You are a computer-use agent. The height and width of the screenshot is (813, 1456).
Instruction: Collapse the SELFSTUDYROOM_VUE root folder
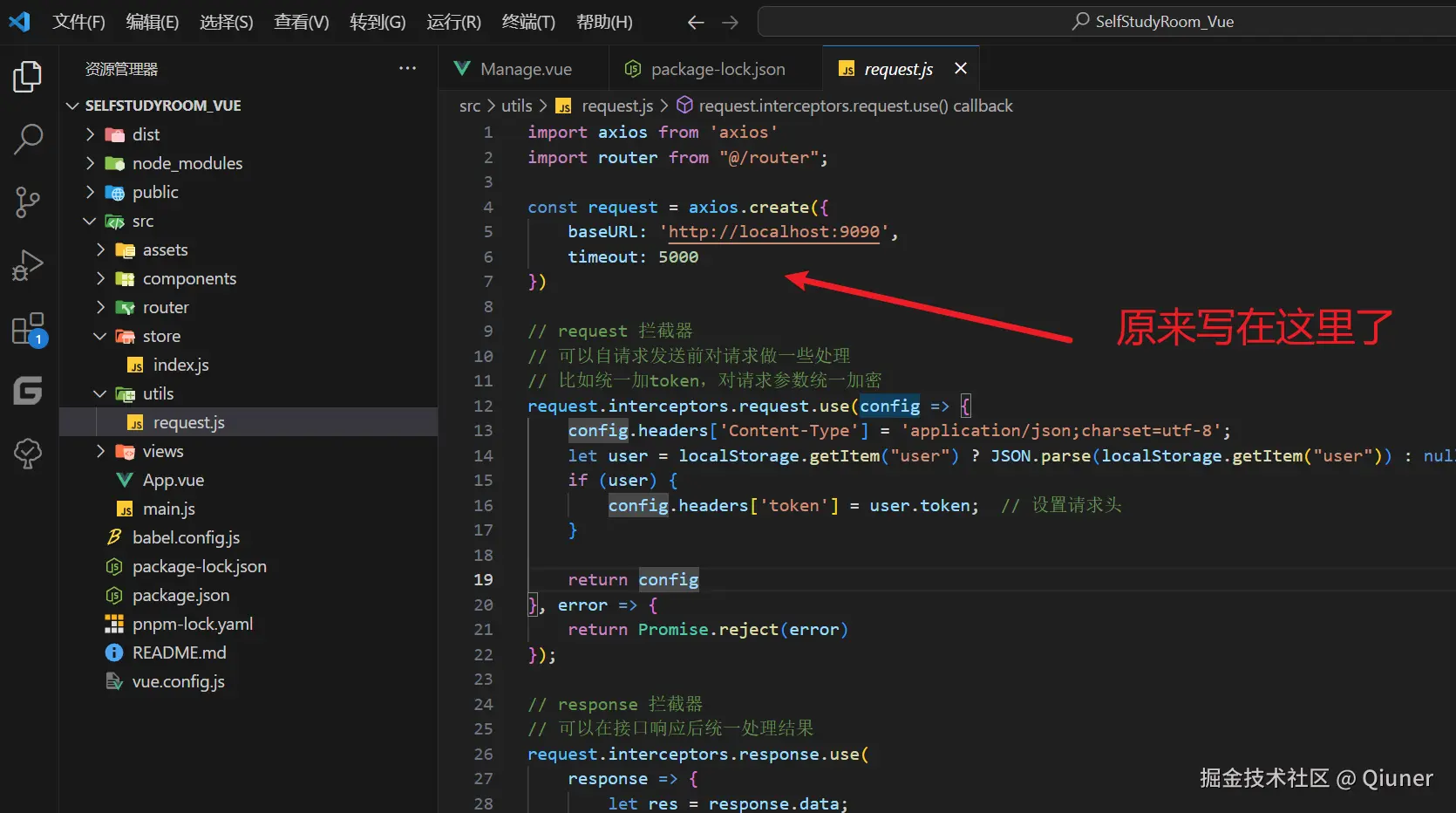72,106
